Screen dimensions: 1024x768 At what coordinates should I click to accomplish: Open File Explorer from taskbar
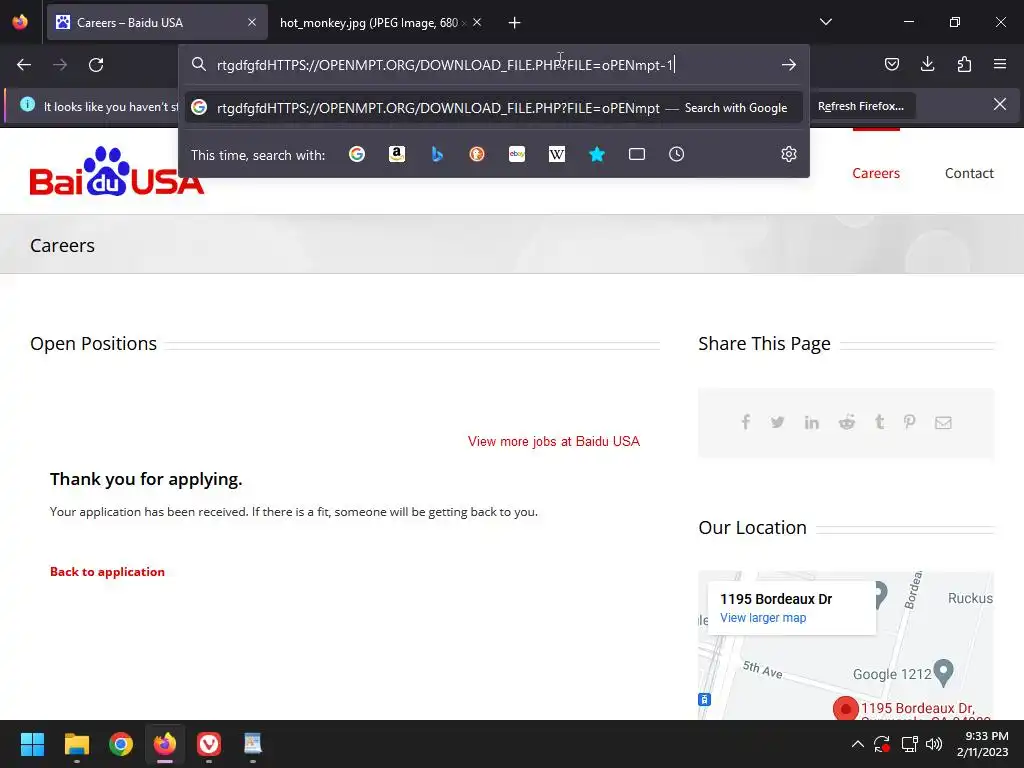(76, 744)
